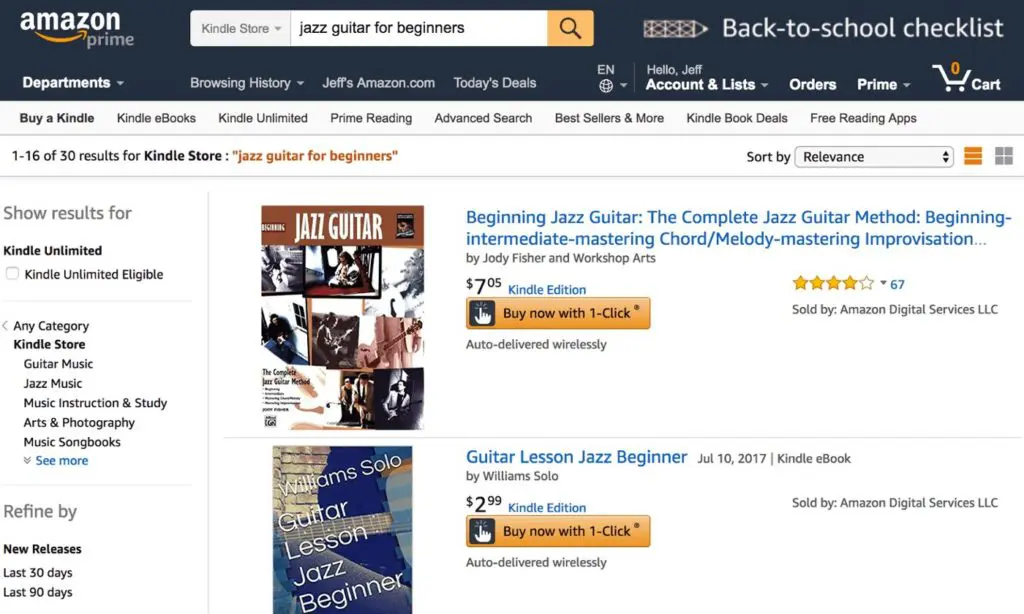Switch results to list view
The image size is (1024, 614).
click(x=973, y=157)
